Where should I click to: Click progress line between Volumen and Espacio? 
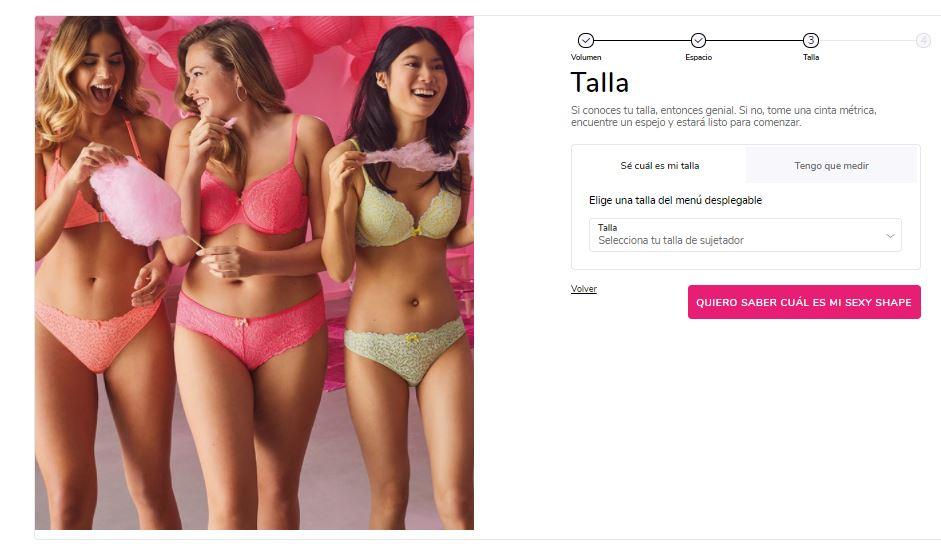(x=642, y=40)
